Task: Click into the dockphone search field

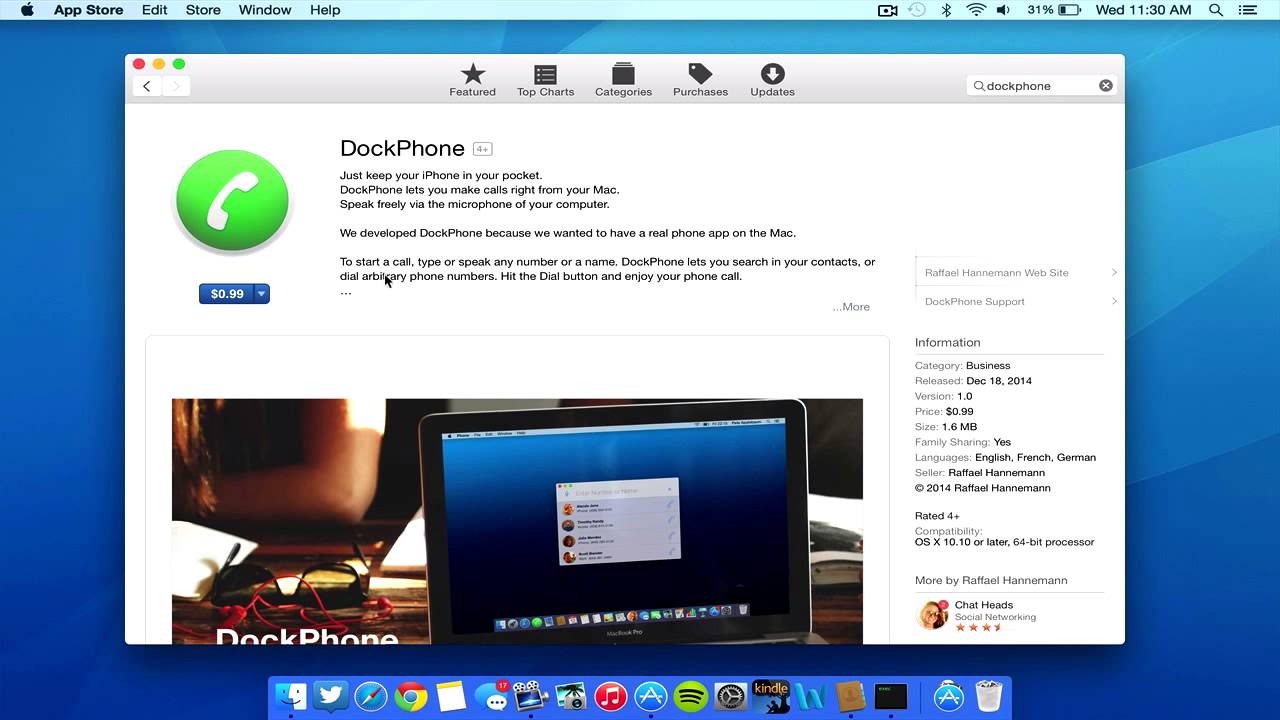Action: click(1040, 86)
